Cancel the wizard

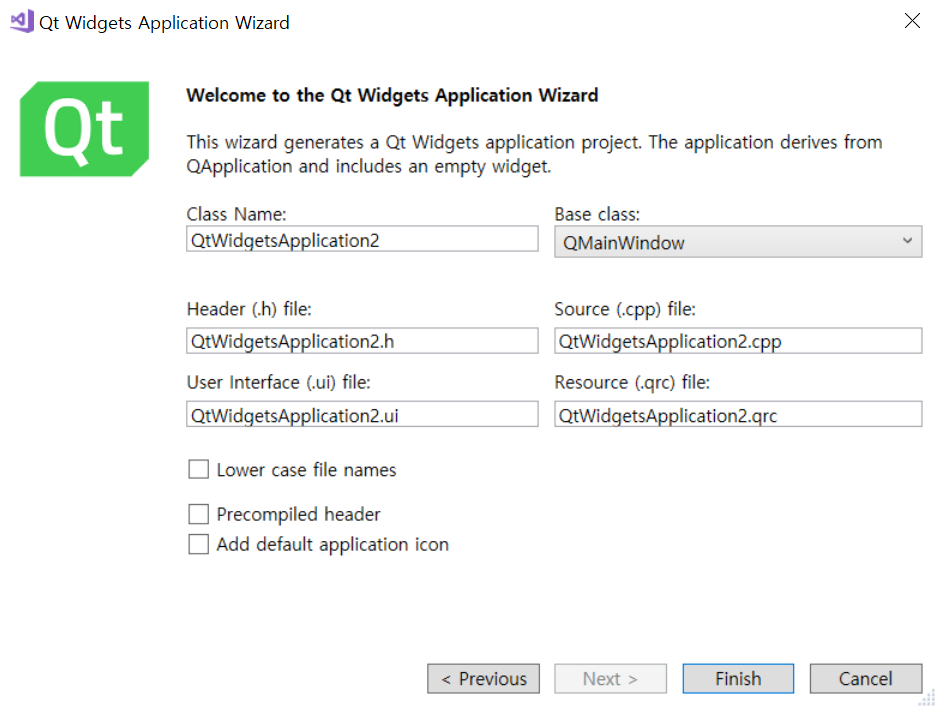coord(866,679)
